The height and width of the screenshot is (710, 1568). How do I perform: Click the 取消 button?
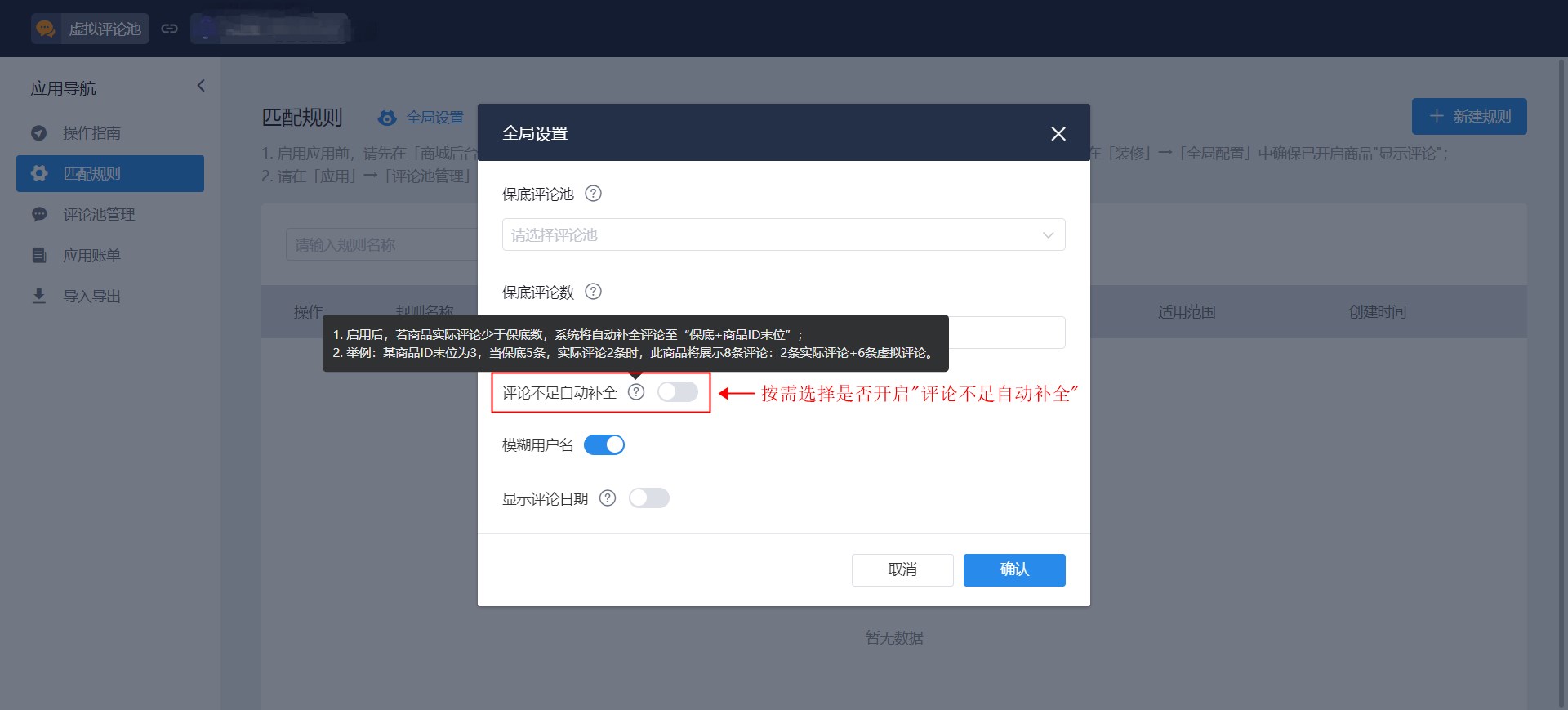click(902, 569)
